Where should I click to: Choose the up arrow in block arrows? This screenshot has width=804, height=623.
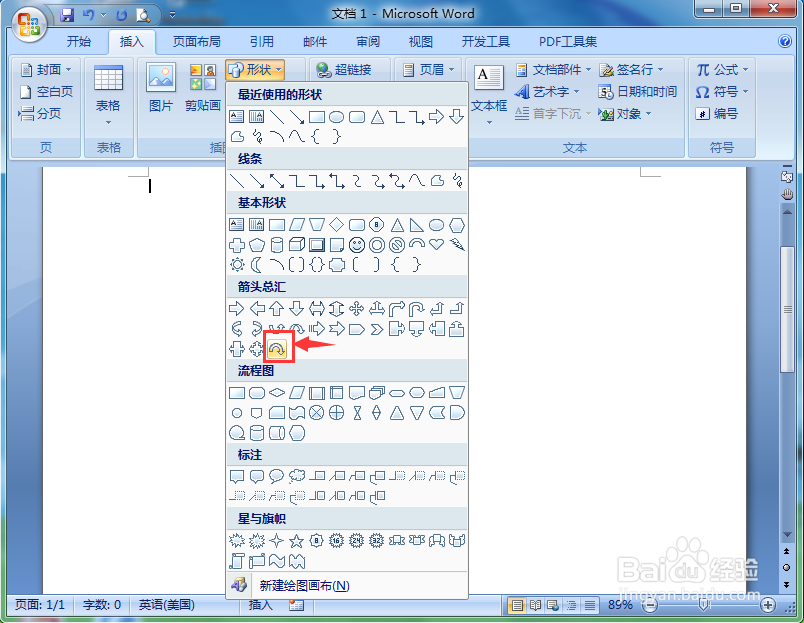tap(276, 309)
